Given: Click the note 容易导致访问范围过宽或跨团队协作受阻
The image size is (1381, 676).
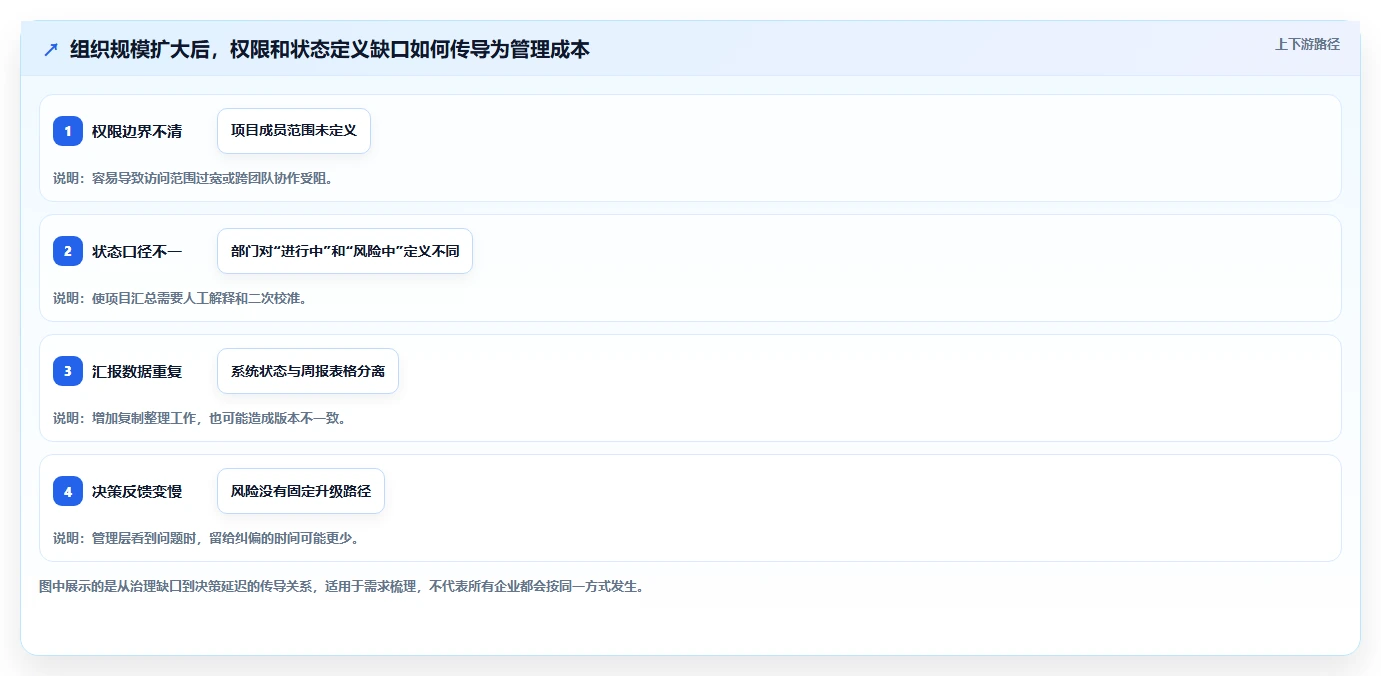Looking at the screenshot, I should 193,178.
